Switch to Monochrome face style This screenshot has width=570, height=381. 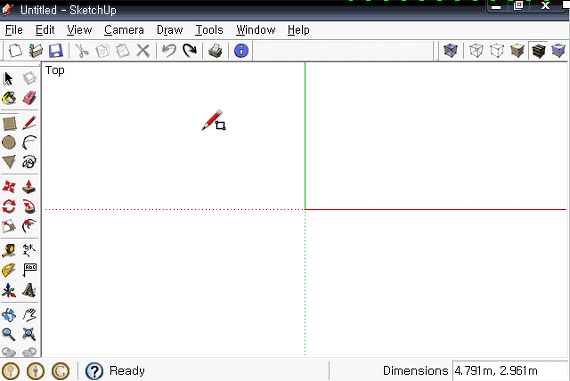tap(558, 51)
